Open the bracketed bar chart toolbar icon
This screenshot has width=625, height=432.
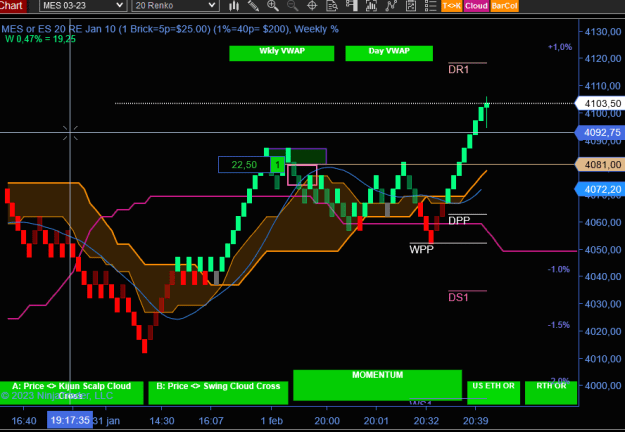[x=371, y=6]
